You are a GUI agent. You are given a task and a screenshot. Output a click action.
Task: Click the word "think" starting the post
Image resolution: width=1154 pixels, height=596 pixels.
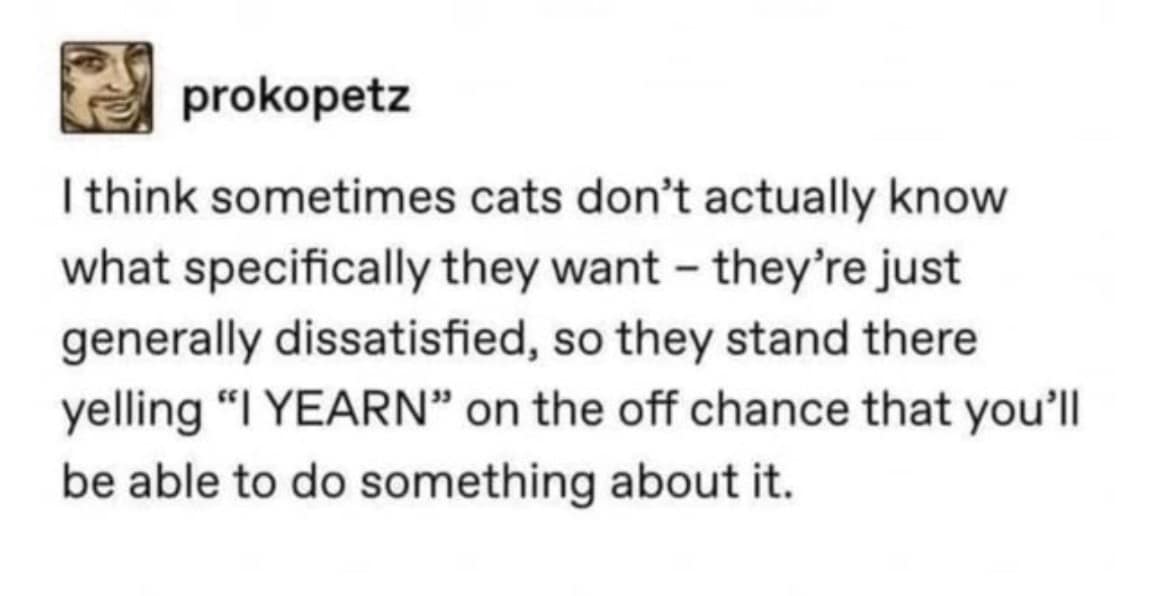pyautogui.click(x=129, y=198)
